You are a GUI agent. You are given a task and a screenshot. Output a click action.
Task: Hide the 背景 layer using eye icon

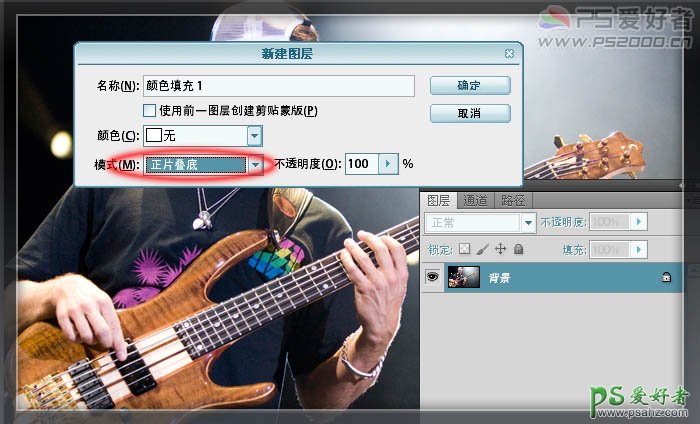(x=433, y=279)
